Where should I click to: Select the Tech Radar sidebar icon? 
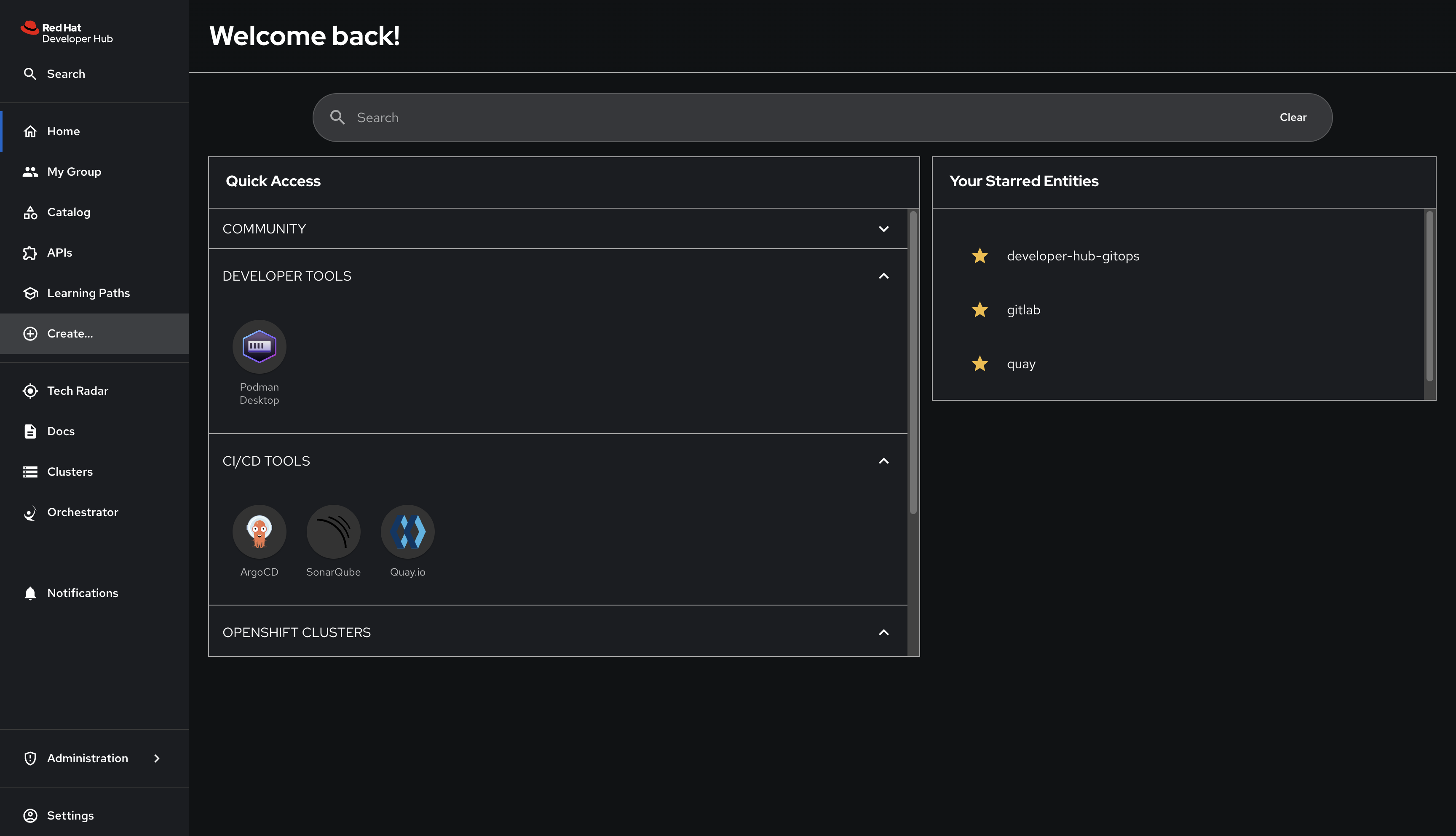77,391
